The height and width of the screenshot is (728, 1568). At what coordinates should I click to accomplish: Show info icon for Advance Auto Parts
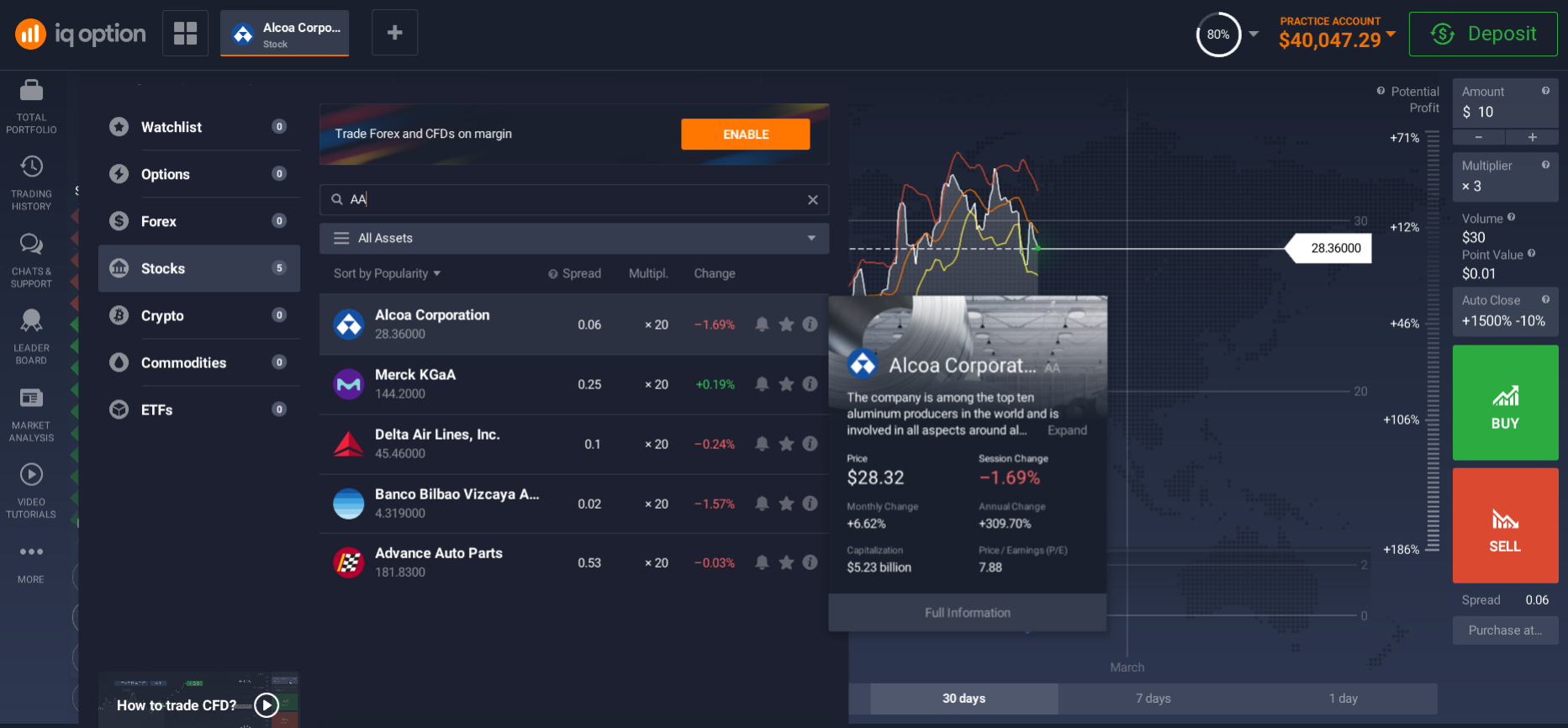coord(810,562)
